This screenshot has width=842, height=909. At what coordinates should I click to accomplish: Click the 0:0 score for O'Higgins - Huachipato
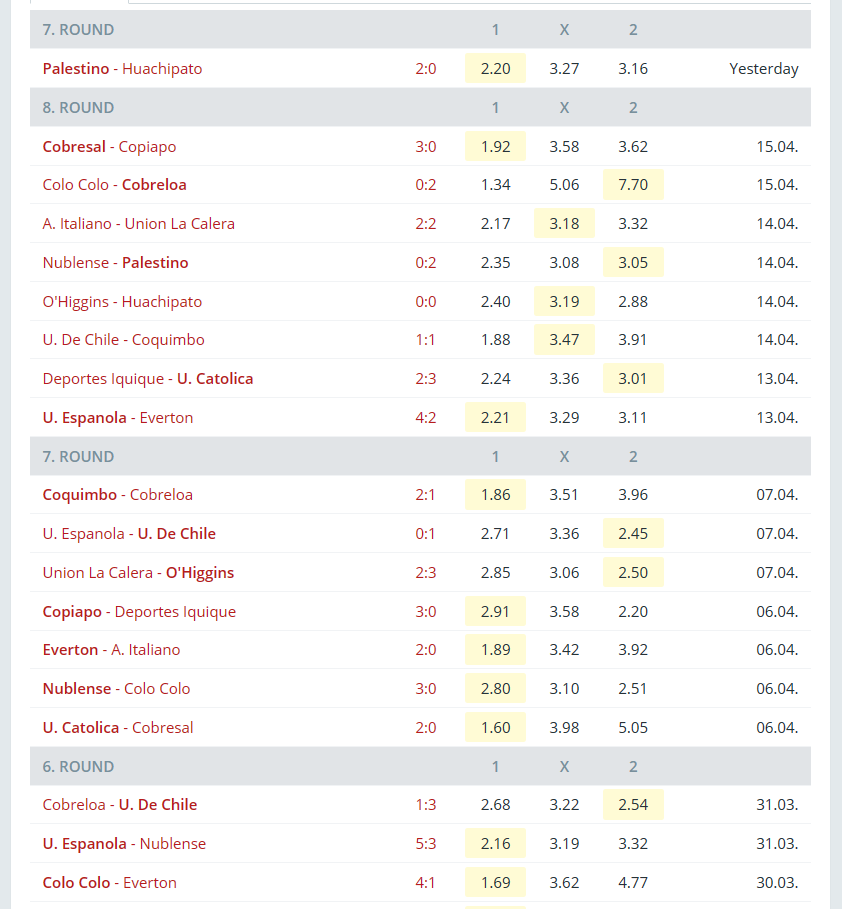(x=426, y=301)
